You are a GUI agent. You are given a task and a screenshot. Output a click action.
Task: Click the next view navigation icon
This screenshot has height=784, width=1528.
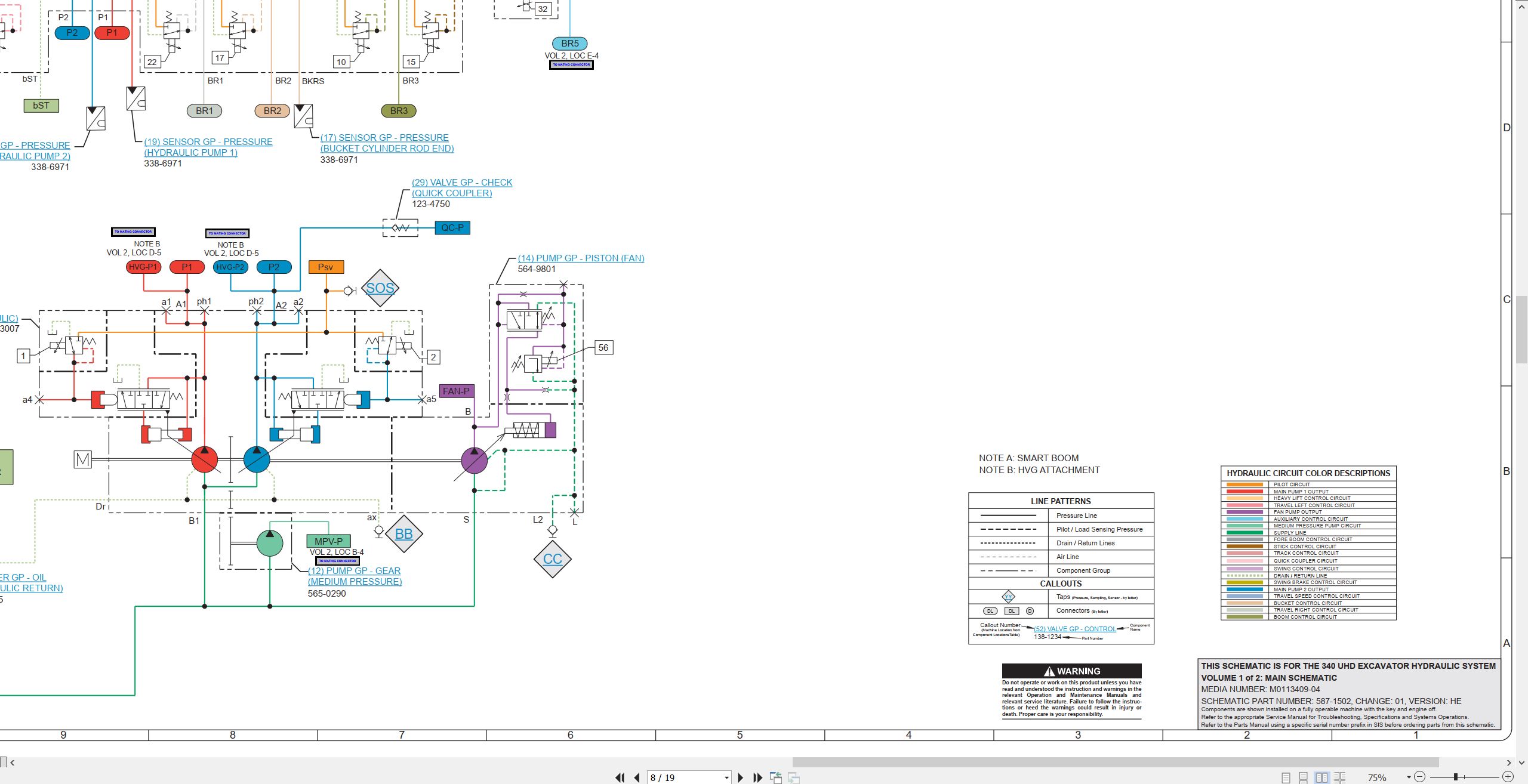tap(794, 777)
